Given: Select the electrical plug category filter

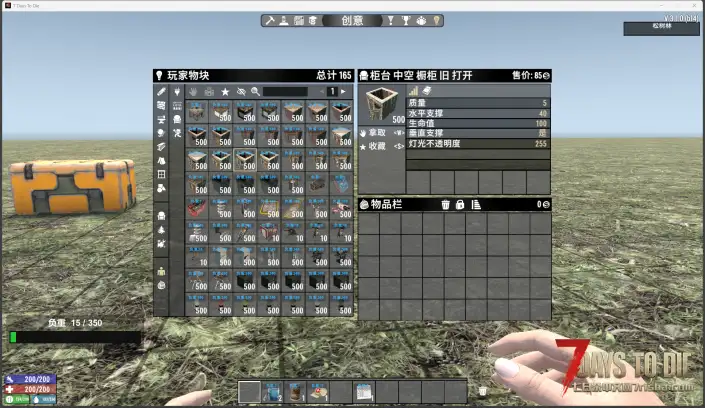Looking at the screenshot, I should [x=177, y=92].
